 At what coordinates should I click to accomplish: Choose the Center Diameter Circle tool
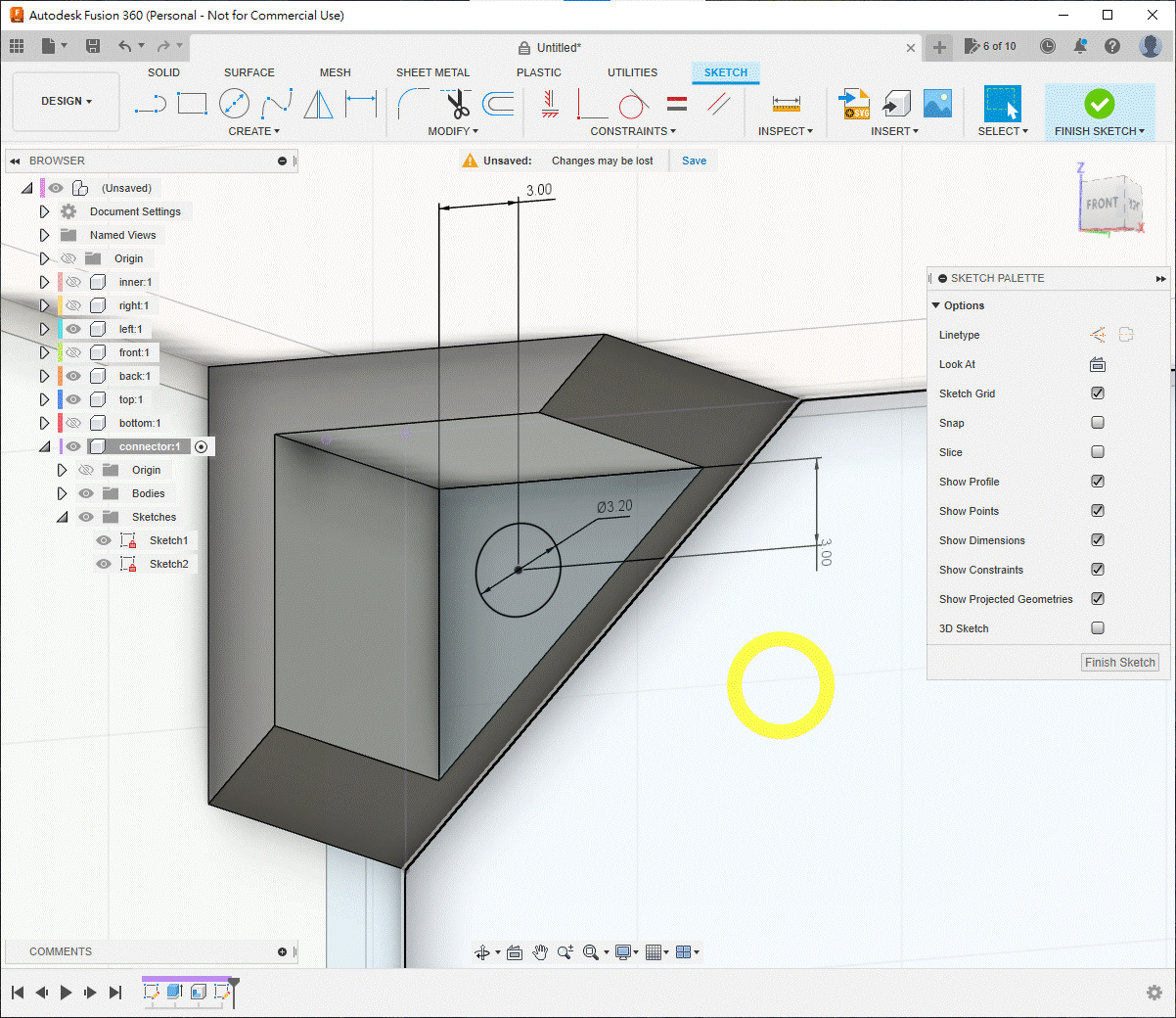(x=234, y=104)
